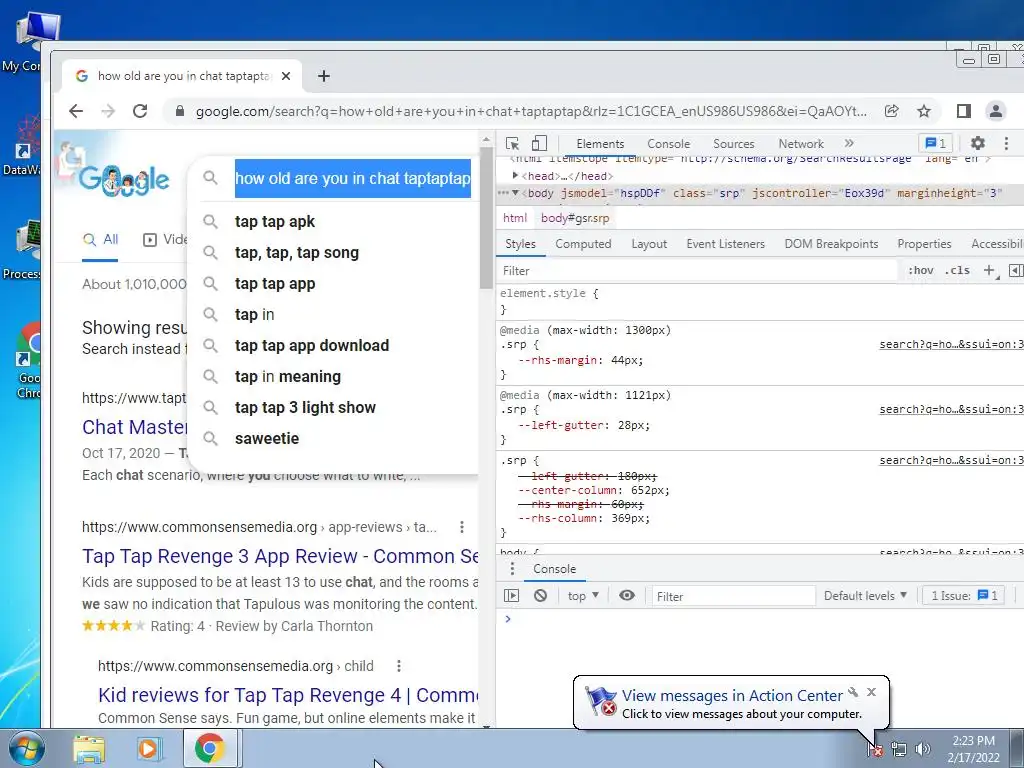Switch to the Sources tab in DevTools
The height and width of the screenshot is (768, 1024).
pyautogui.click(x=733, y=144)
